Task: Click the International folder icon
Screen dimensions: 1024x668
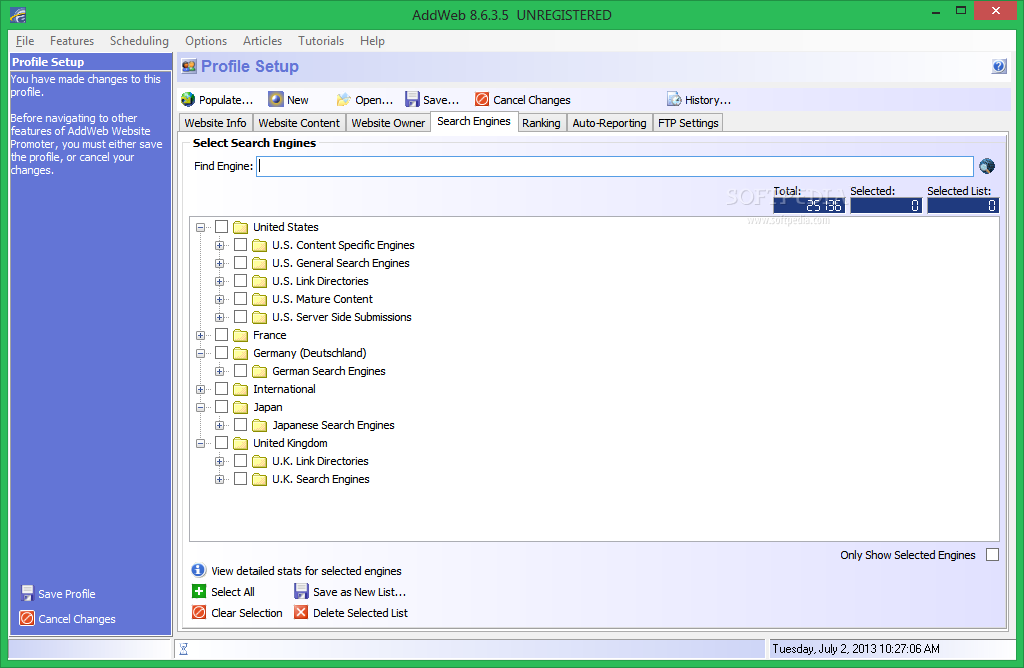Action: click(240, 389)
